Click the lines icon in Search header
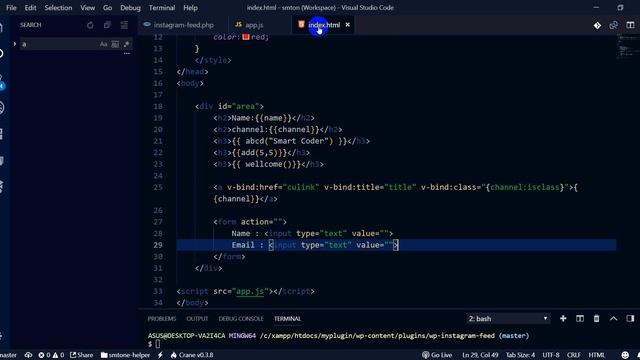Screen dimensions: 640x360 124,25
